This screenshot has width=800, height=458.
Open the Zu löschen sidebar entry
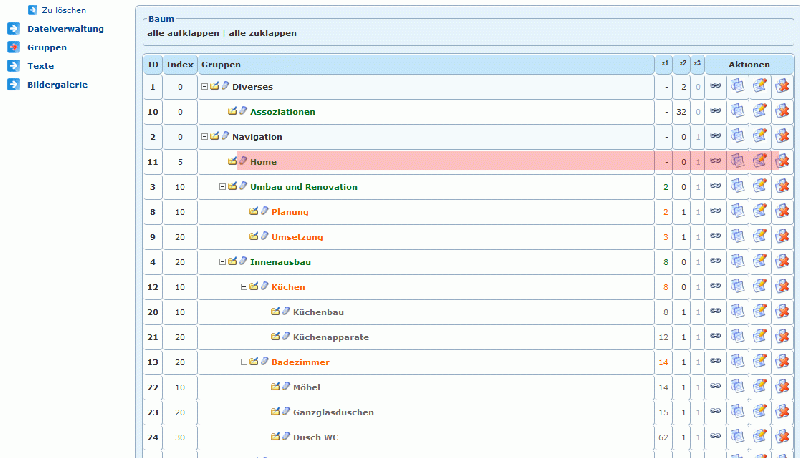click(x=63, y=10)
